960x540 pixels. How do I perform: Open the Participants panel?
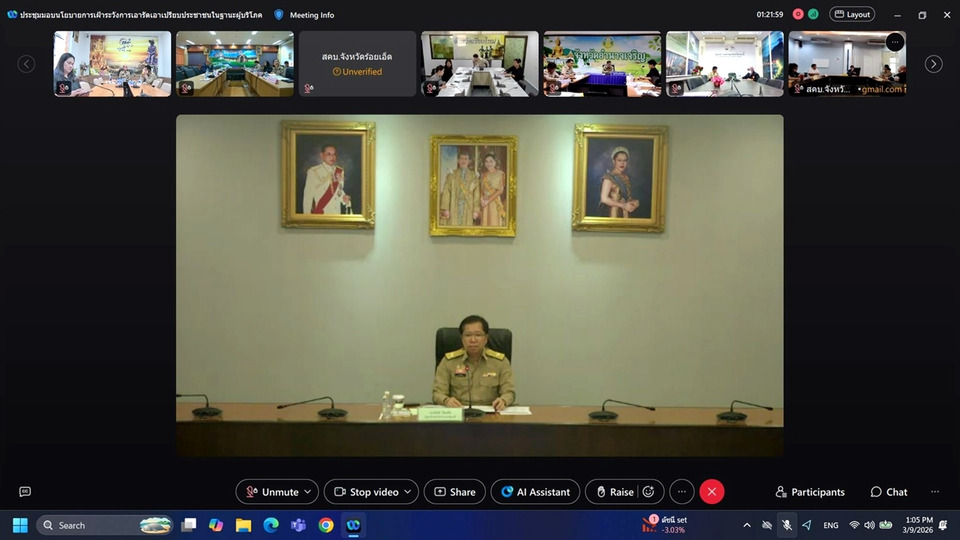(x=810, y=492)
